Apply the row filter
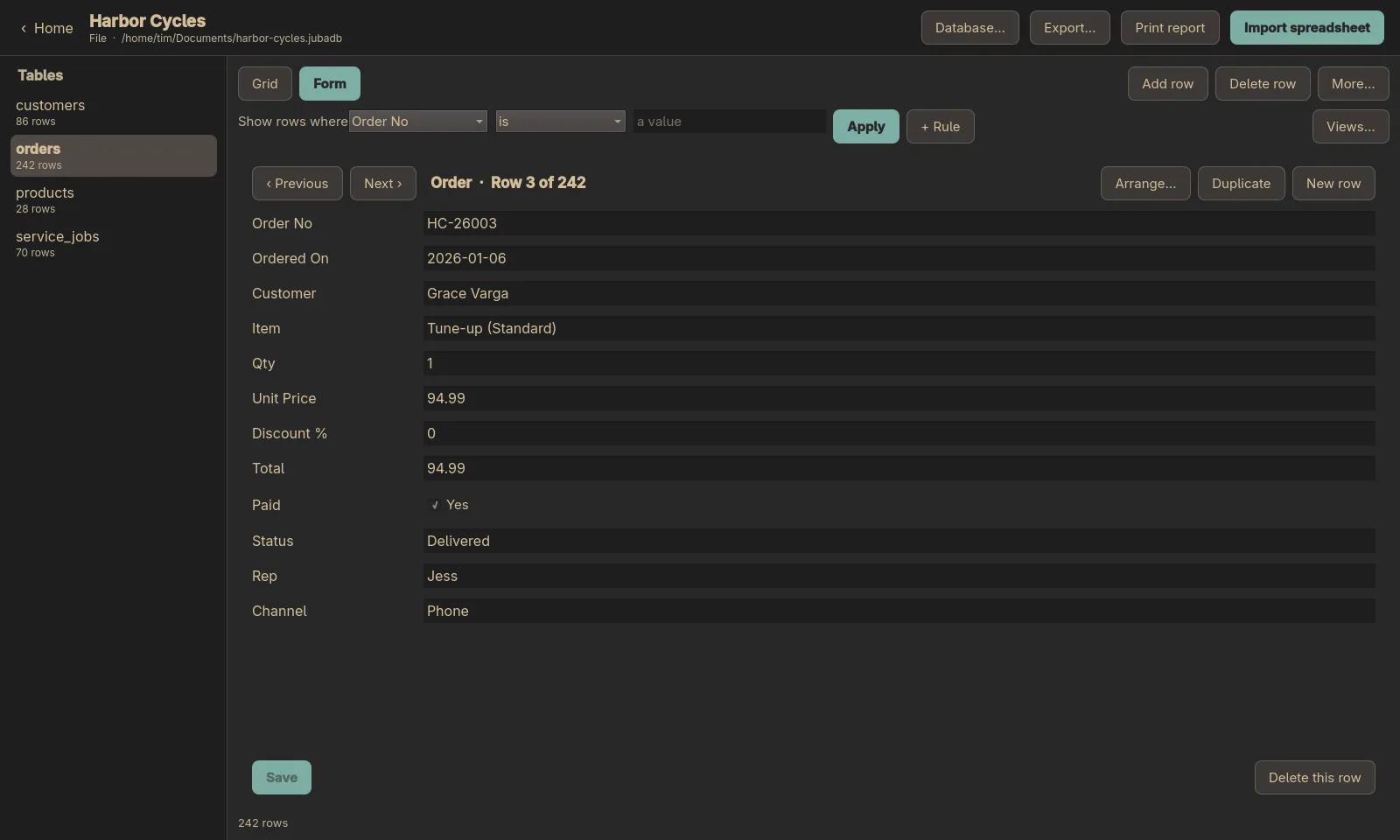Screen dimensions: 1400x840 coord(865,127)
